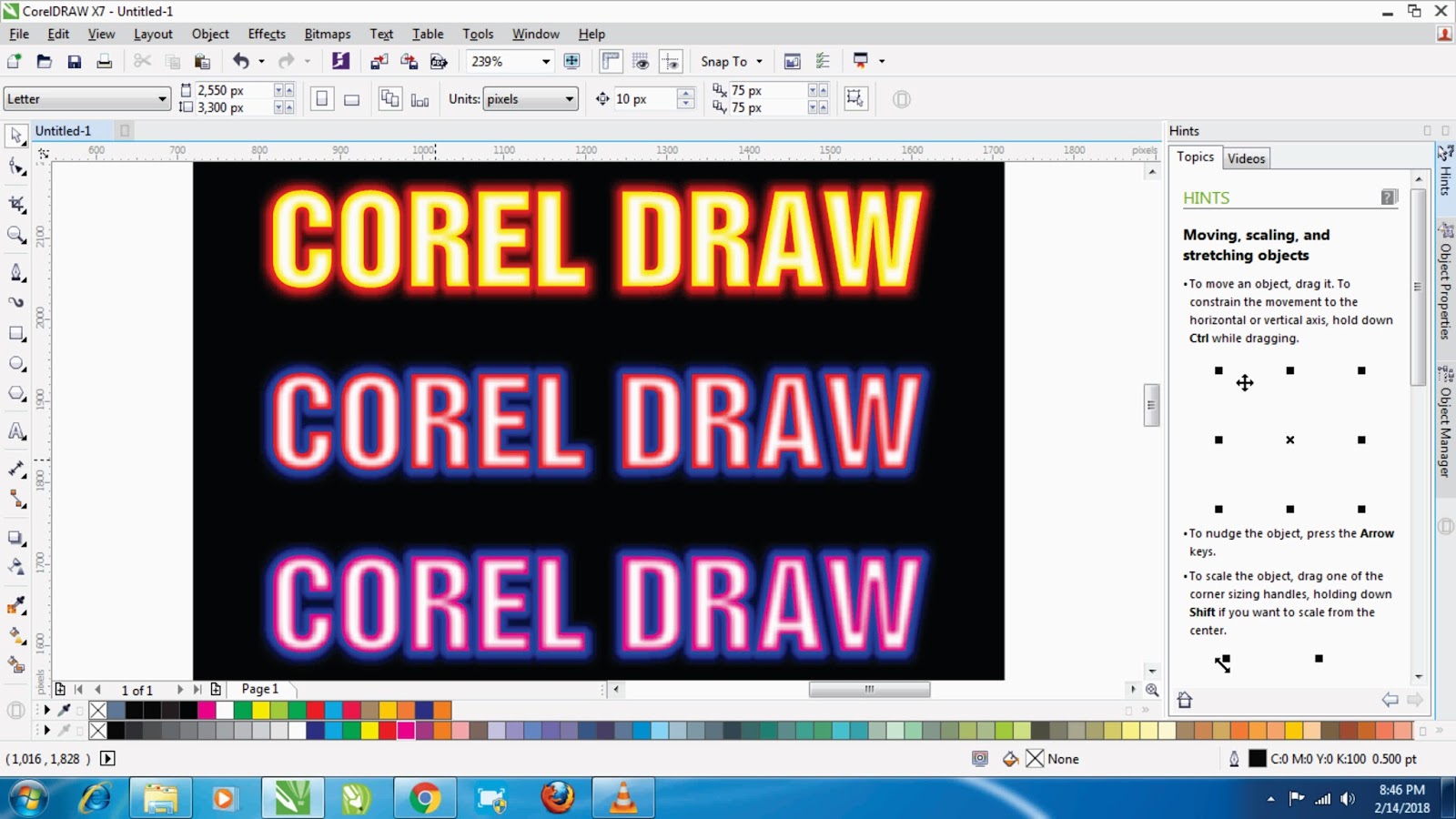Toggle All Pages layout button
This screenshot has width=1456, height=819.
point(389,99)
